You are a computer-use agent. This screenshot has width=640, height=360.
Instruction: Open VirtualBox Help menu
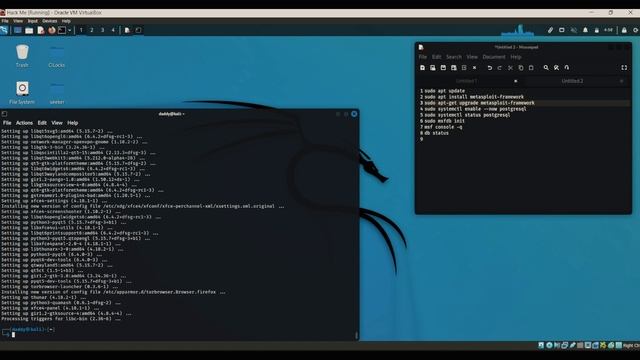[x=66, y=21]
